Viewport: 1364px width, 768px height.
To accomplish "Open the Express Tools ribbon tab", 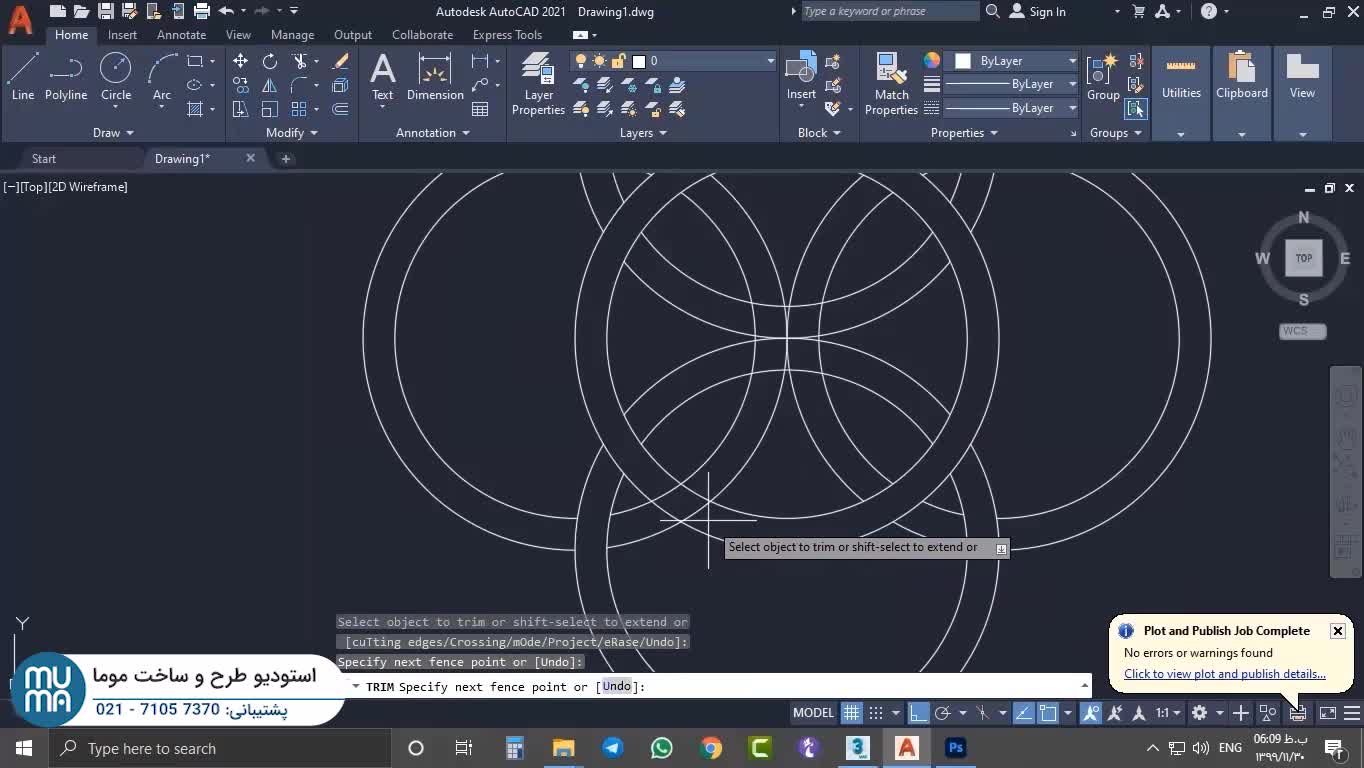I will 507,35.
